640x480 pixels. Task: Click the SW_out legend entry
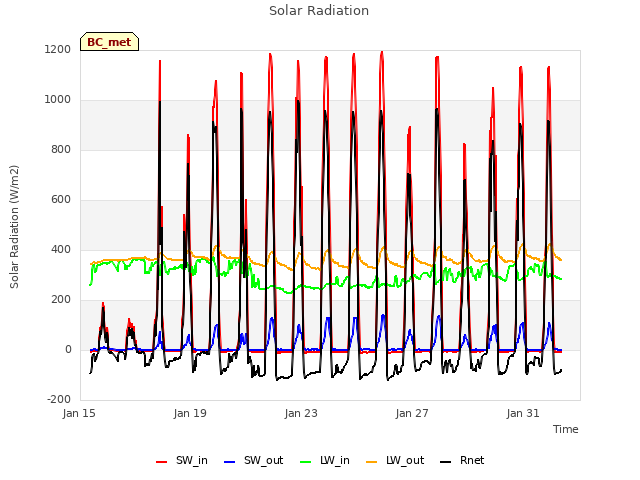click(x=253, y=461)
